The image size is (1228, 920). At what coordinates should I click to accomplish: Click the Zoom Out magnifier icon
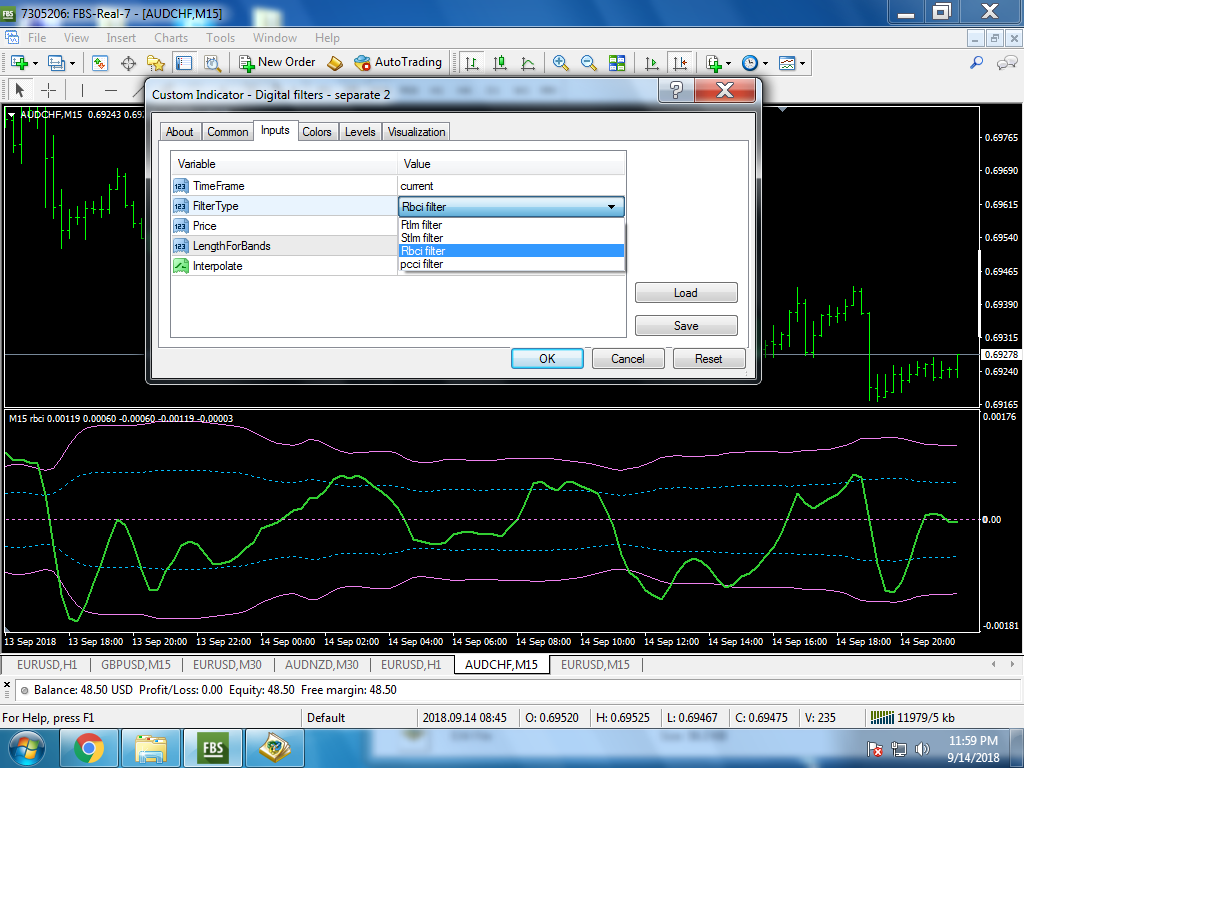589,62
